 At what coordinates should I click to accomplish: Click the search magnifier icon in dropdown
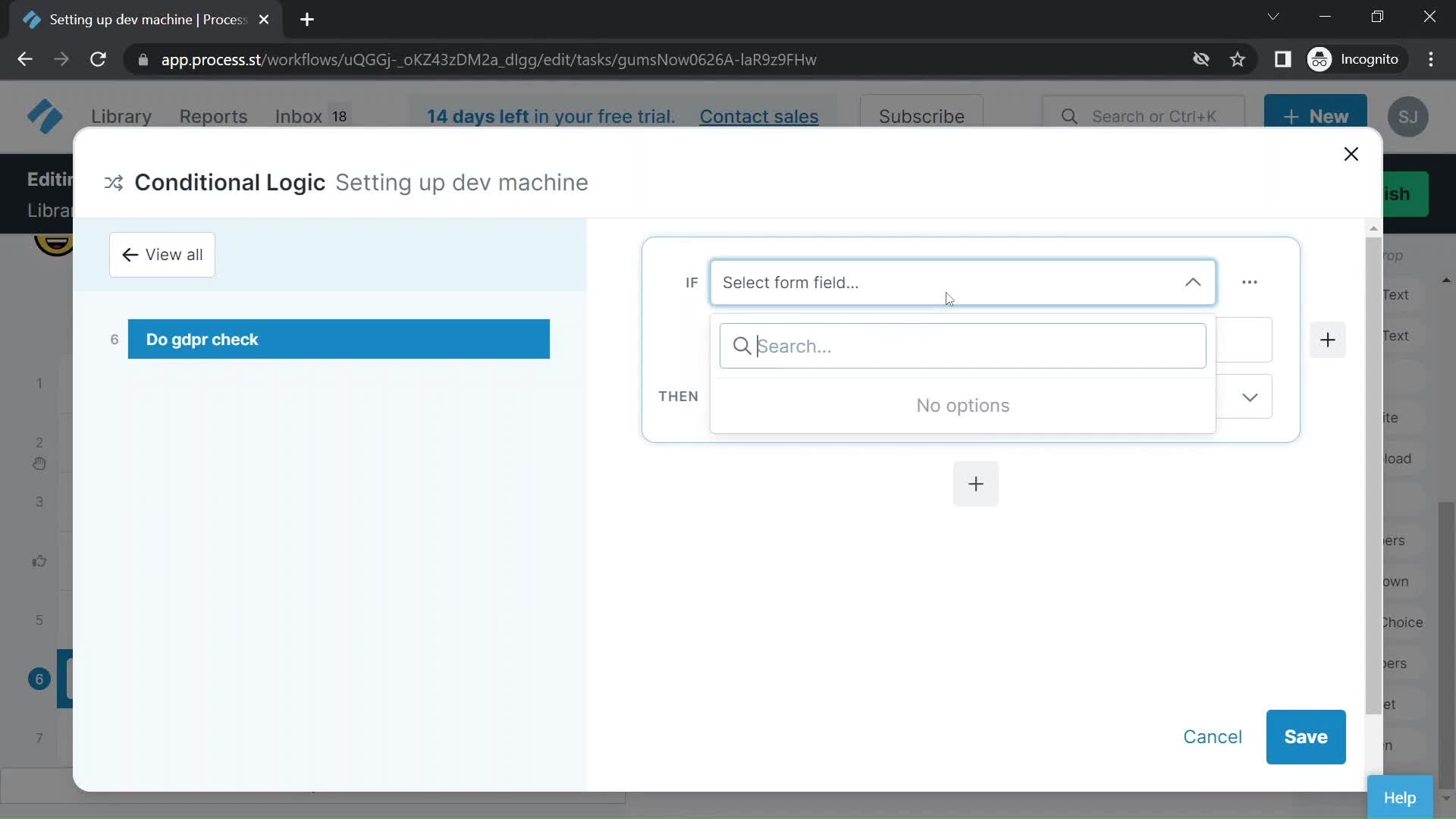pos(741,345)
